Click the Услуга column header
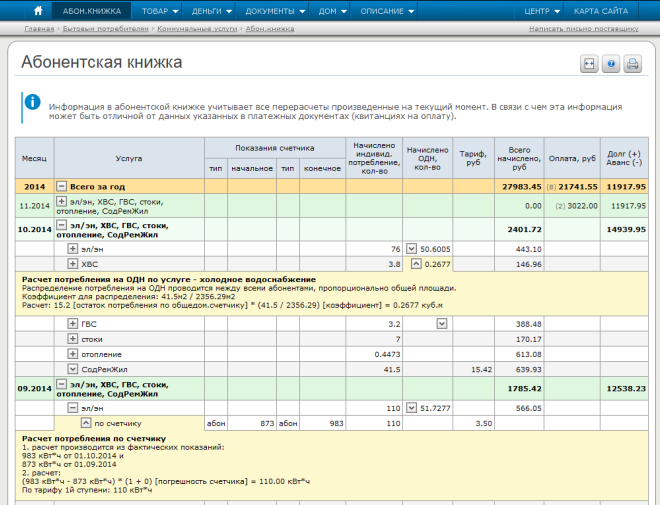 (x=129, y=158)
